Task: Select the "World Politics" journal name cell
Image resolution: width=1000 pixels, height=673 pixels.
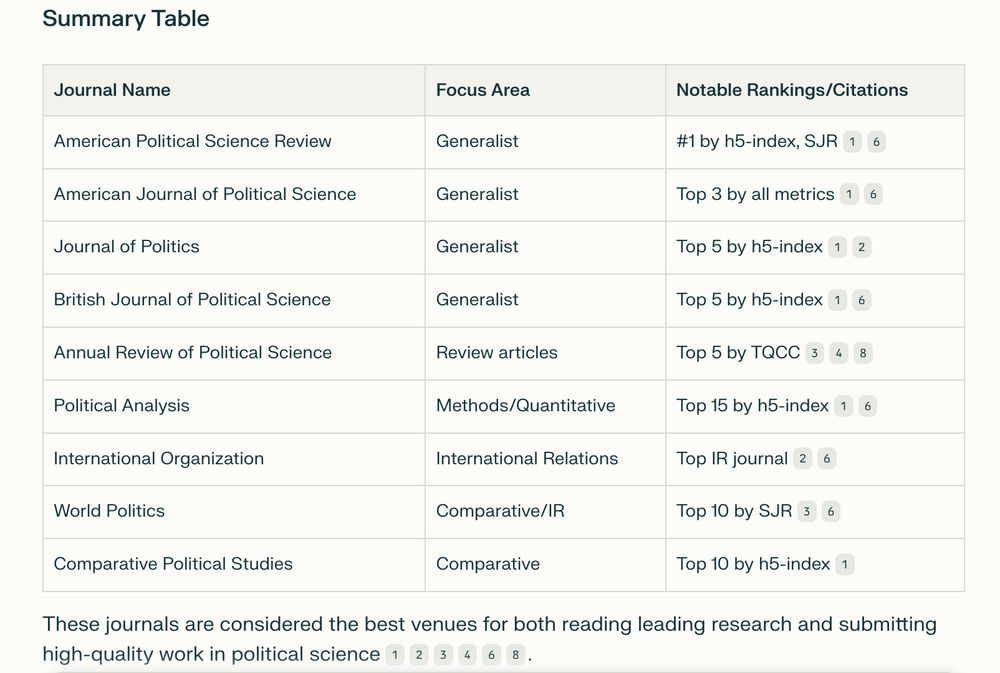Action: click(109, 511)
